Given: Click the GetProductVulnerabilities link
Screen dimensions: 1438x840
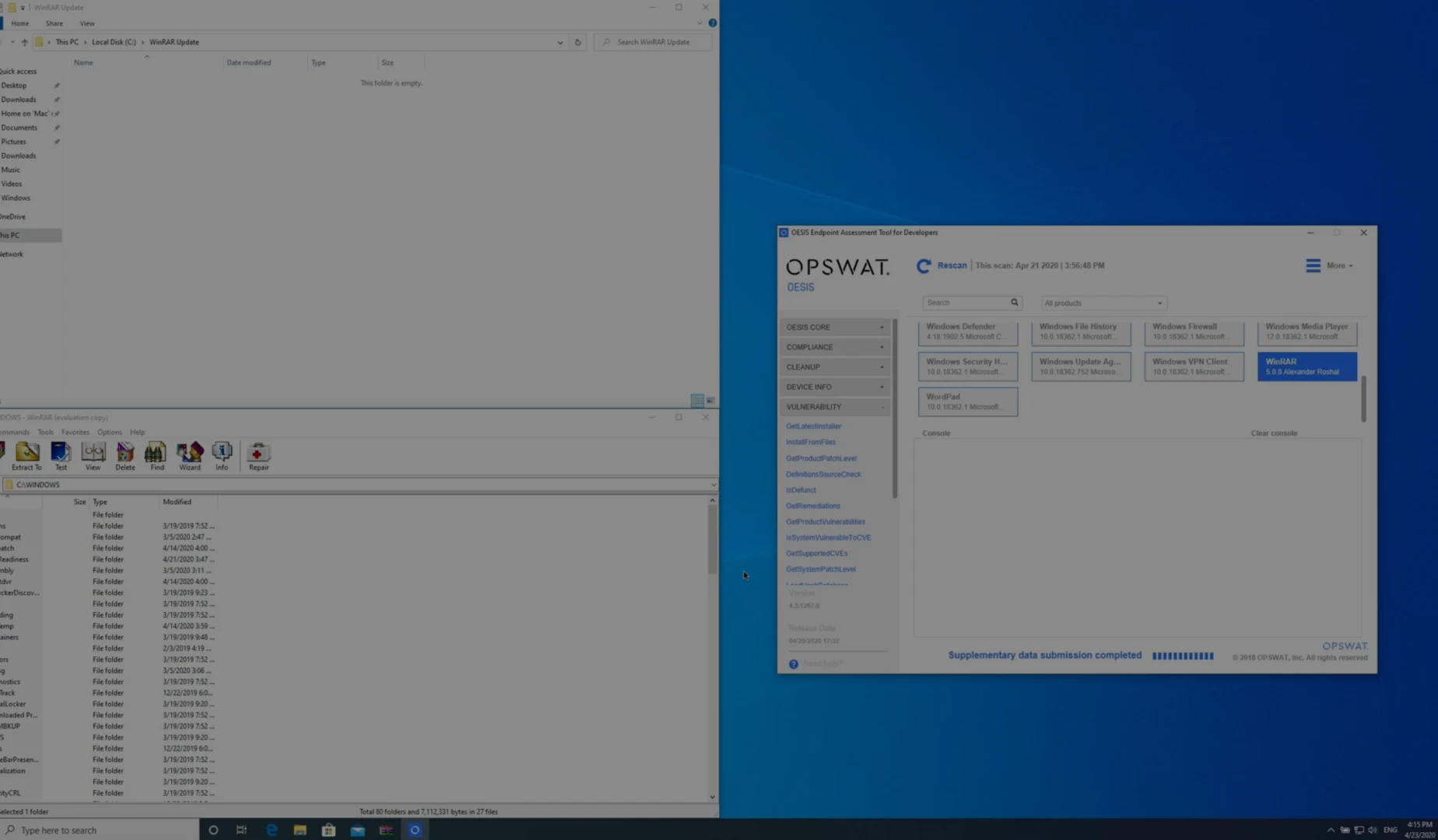Looking at the screenshot, I should click(x=825, y=522).
